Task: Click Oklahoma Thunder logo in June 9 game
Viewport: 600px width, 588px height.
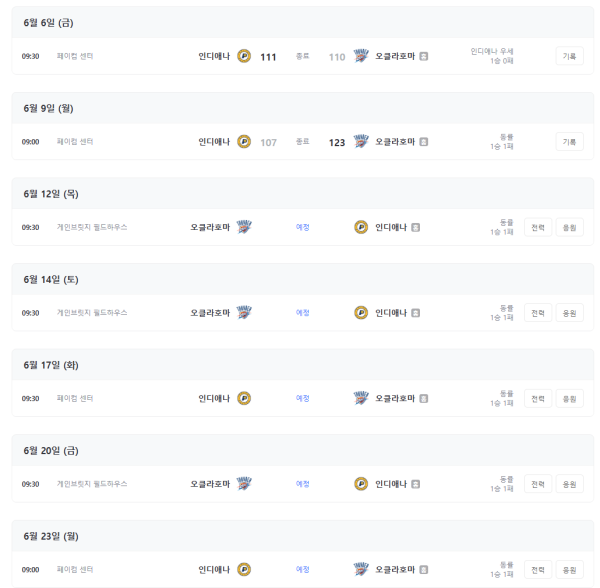Action: [361, 142]
